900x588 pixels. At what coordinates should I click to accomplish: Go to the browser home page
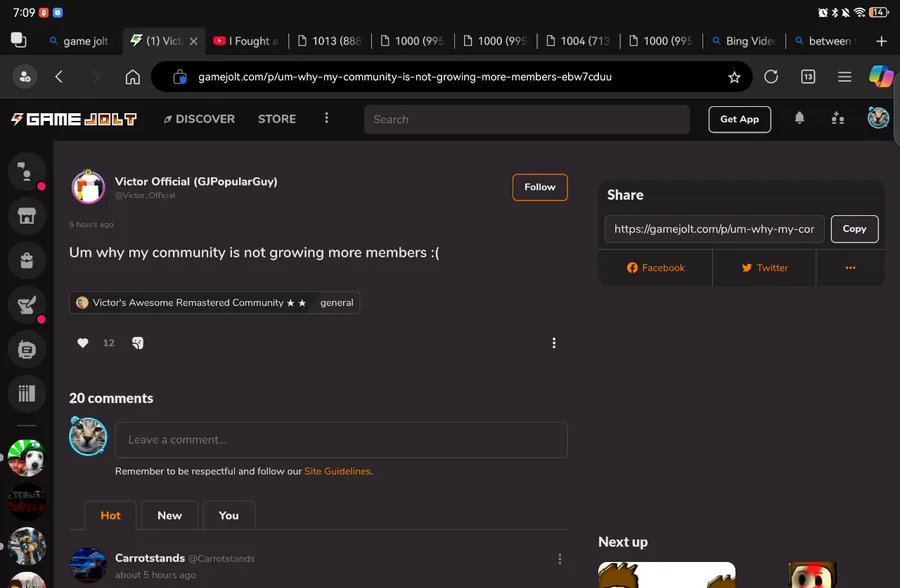point(133,76)
